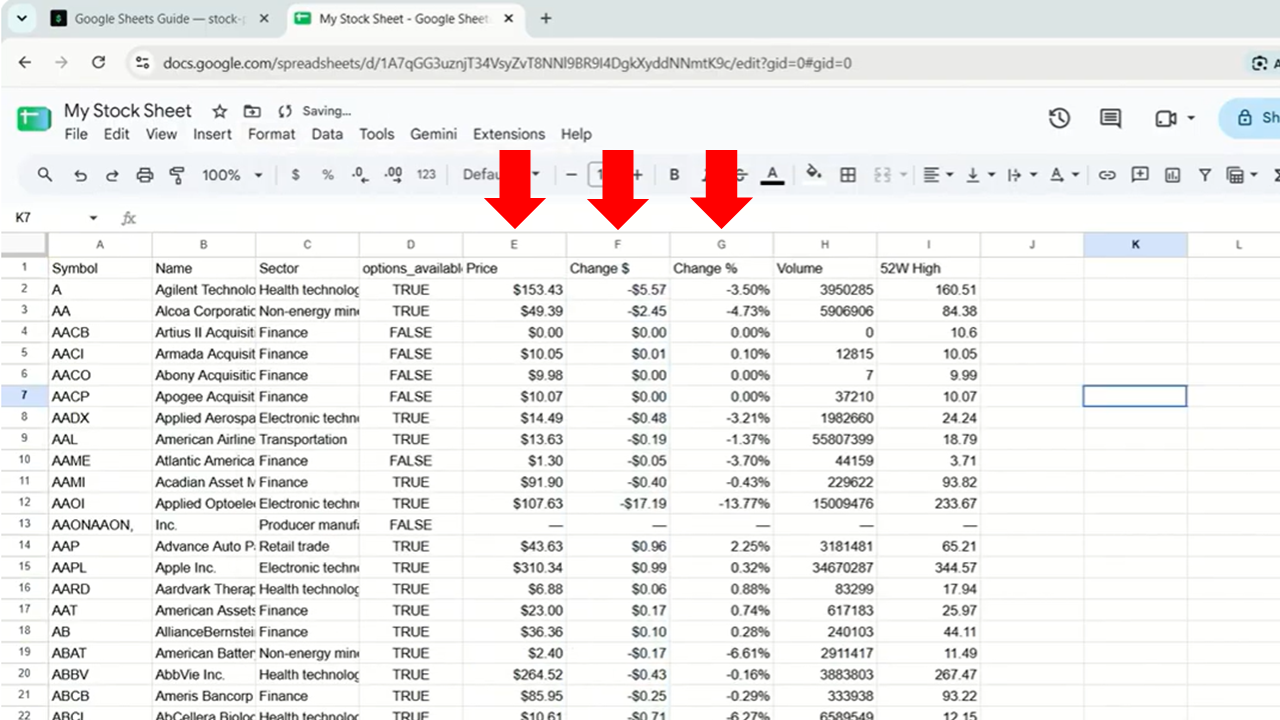
Task: Print the spreadsheet
Action: click(145, 175)
